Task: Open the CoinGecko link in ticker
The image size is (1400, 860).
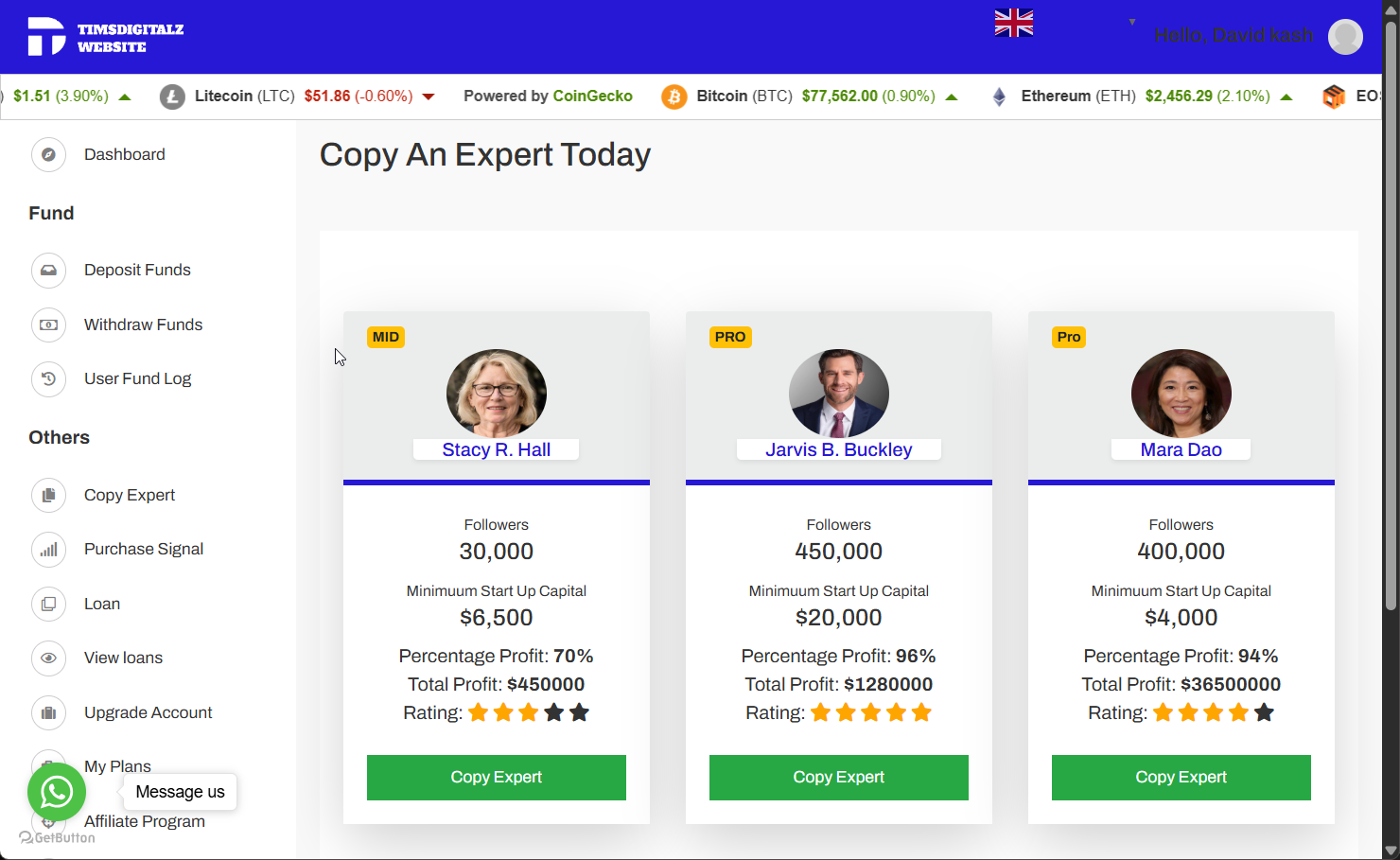Action: 592,97
